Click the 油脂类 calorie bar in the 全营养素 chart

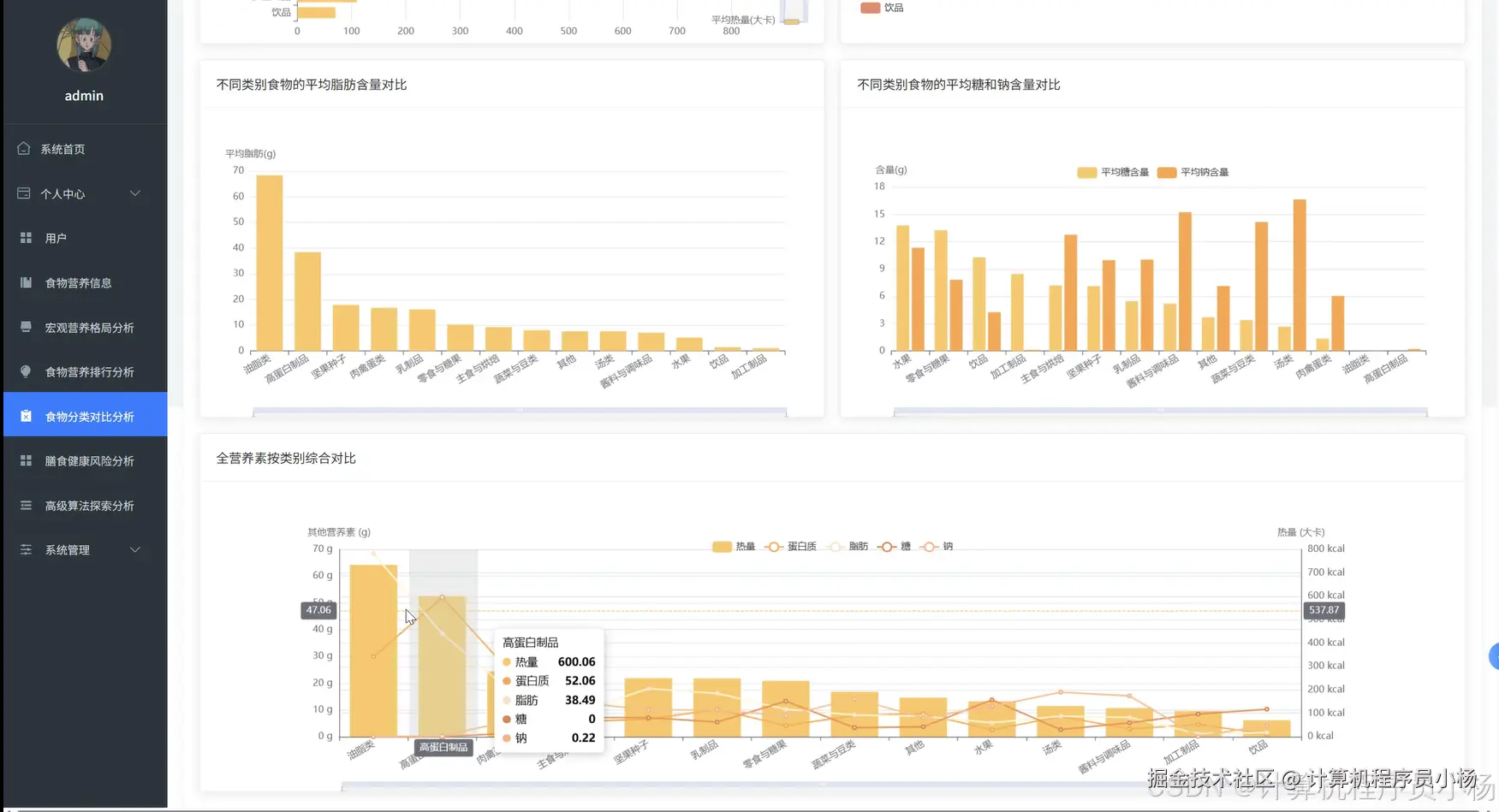point(373,650)
